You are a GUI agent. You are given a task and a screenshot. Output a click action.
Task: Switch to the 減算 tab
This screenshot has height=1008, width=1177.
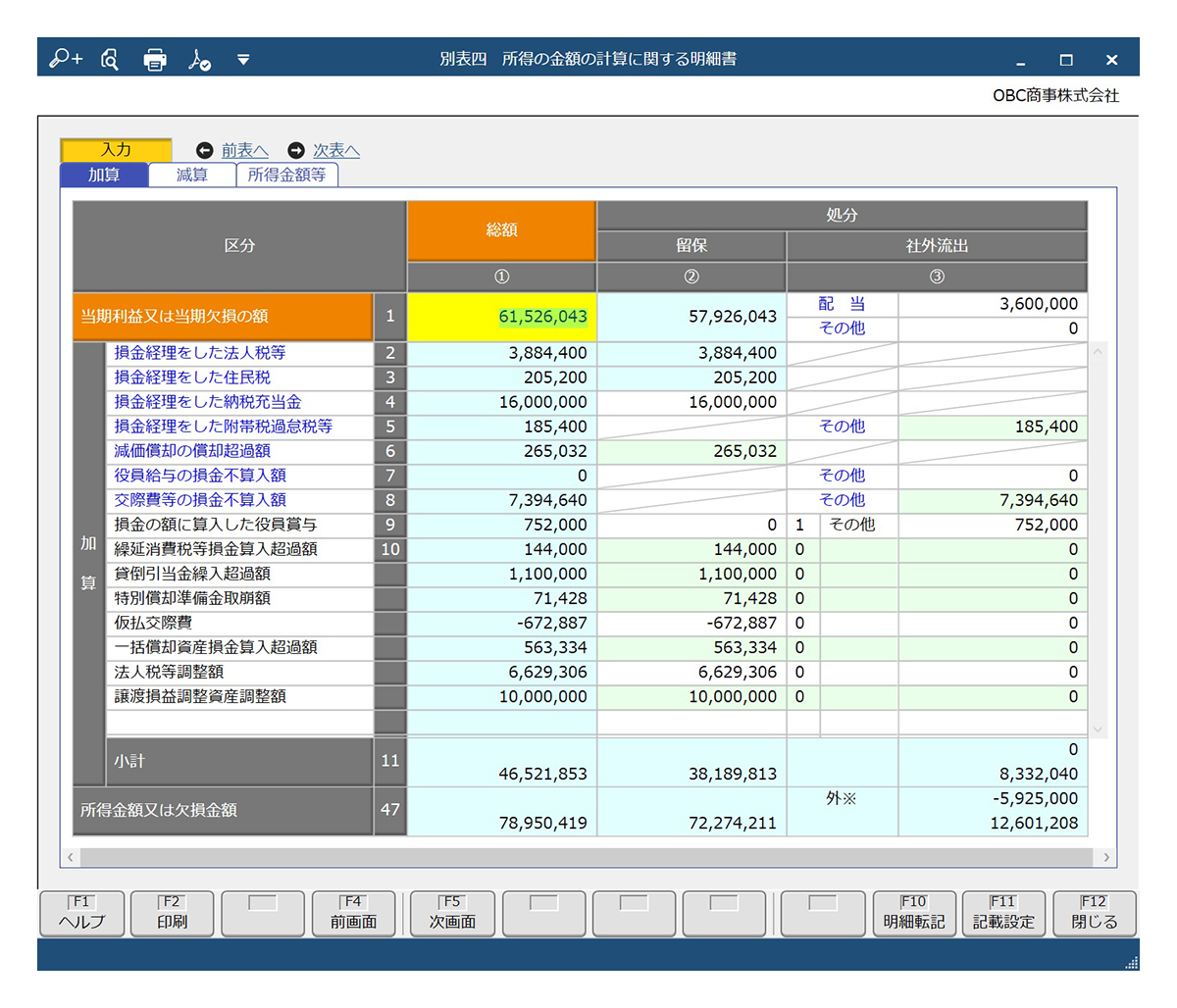pyautogui.click(x=192, y=175)
